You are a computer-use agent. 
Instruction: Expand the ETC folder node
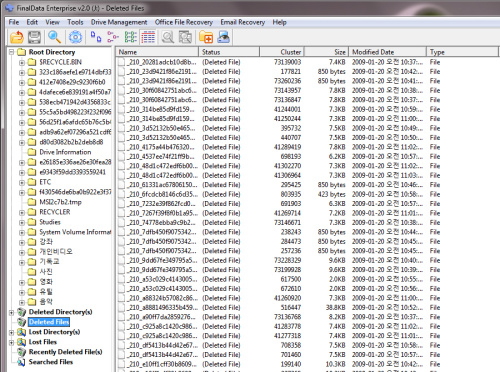[22, 182]
